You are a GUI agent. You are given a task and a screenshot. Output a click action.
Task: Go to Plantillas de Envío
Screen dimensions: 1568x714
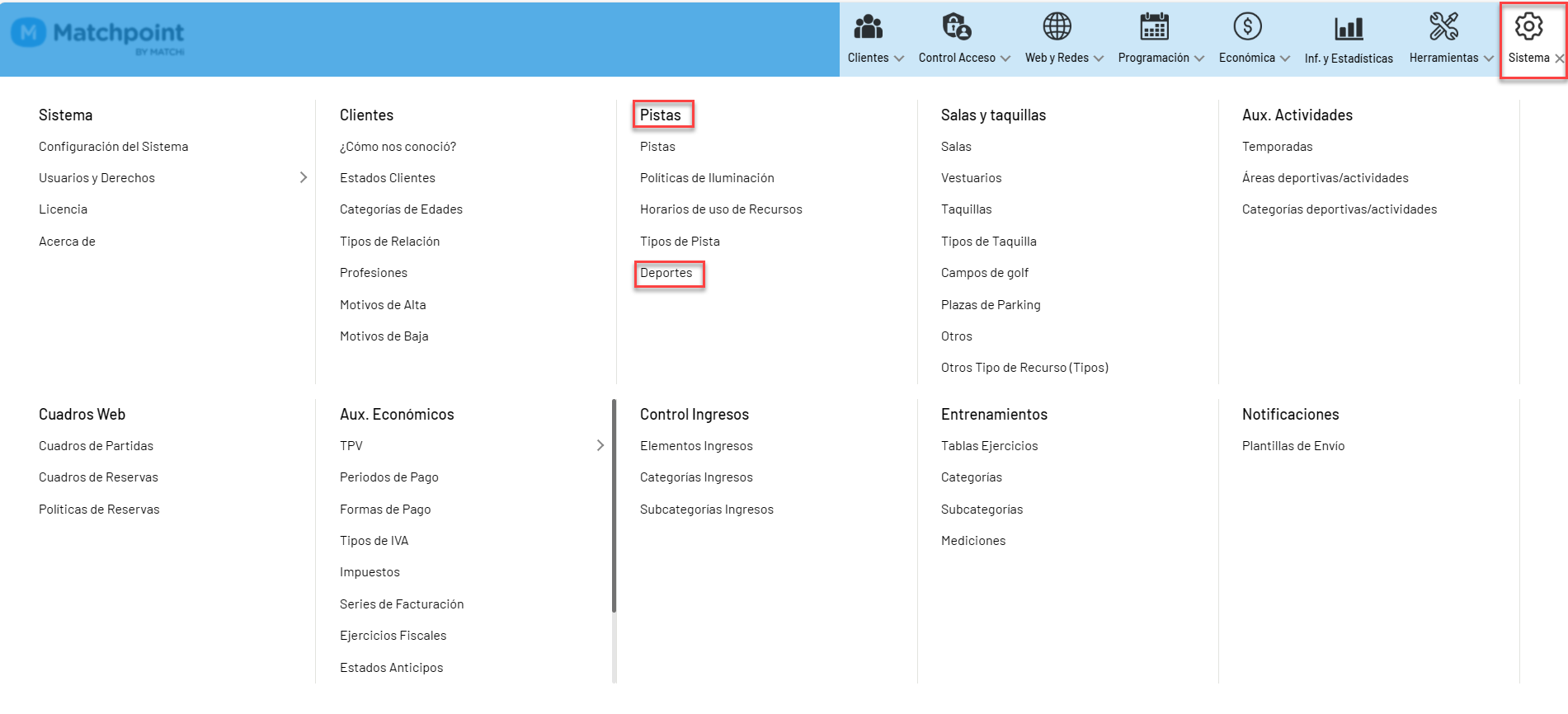[1293, 446]
